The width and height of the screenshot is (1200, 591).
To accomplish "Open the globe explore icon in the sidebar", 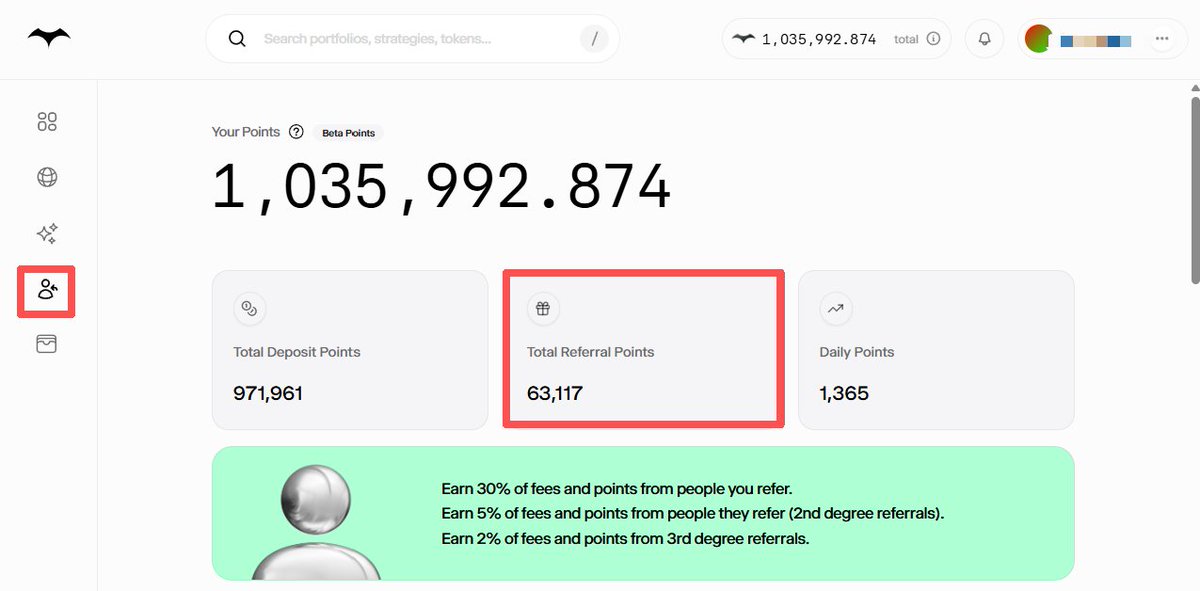I will pyautogui.click(x=47, y=178).
